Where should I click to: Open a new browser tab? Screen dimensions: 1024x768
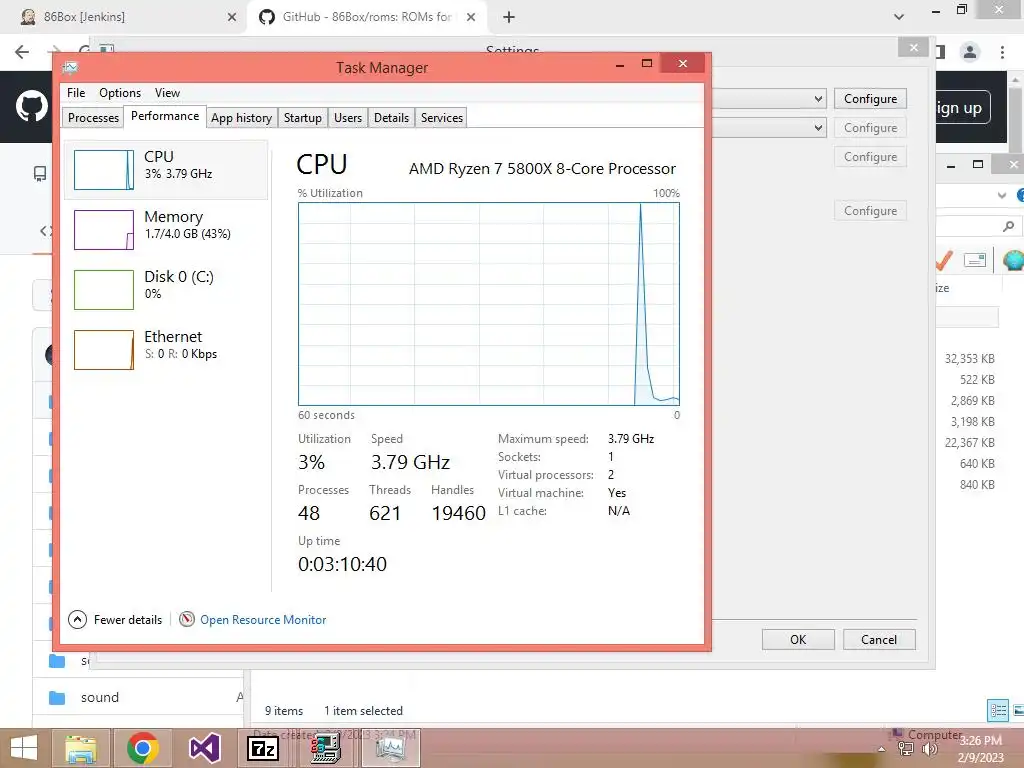(x=509, y=17)
